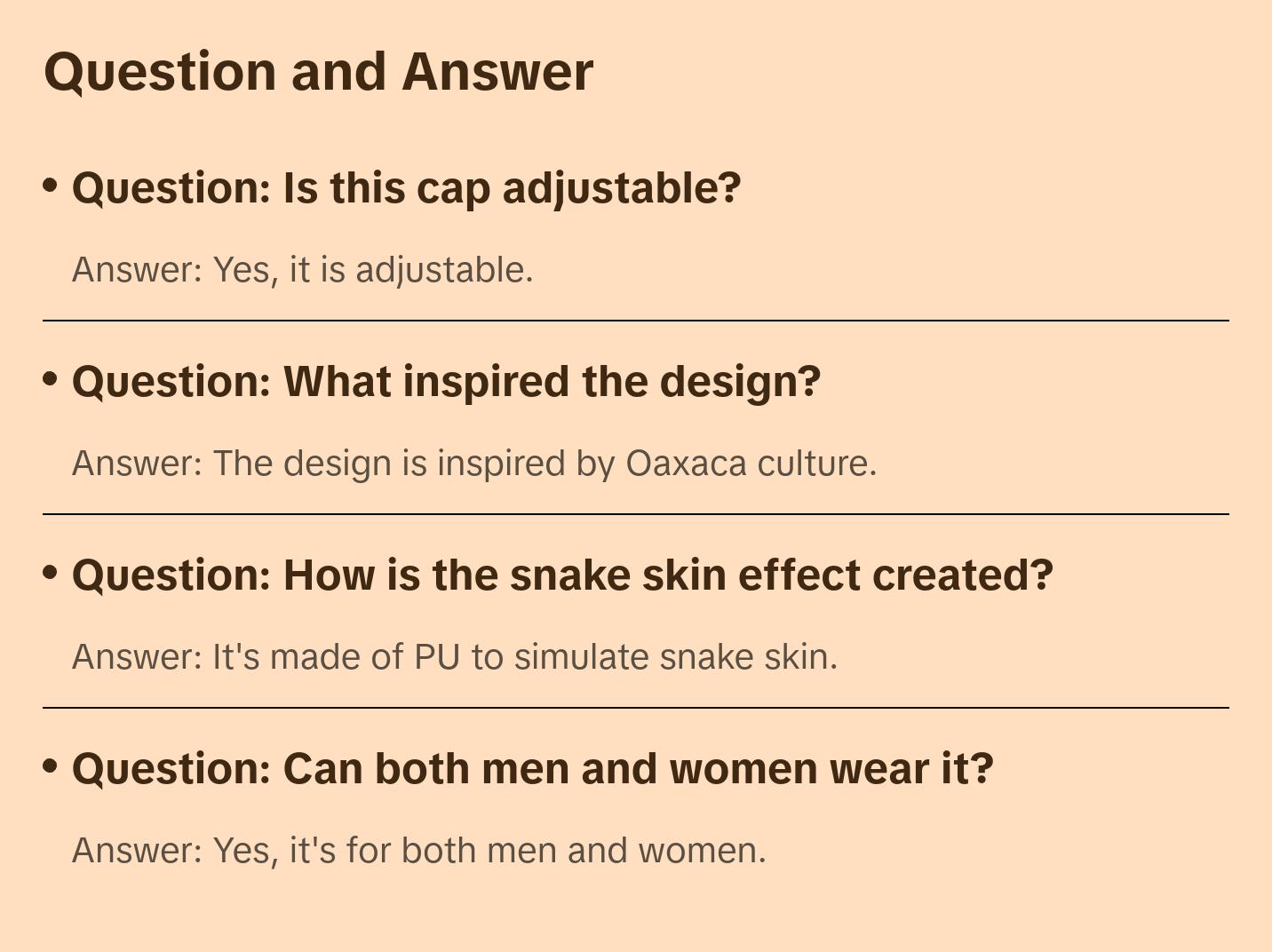Click divider line below Oaxaca answer

click(x=636, y=514)
